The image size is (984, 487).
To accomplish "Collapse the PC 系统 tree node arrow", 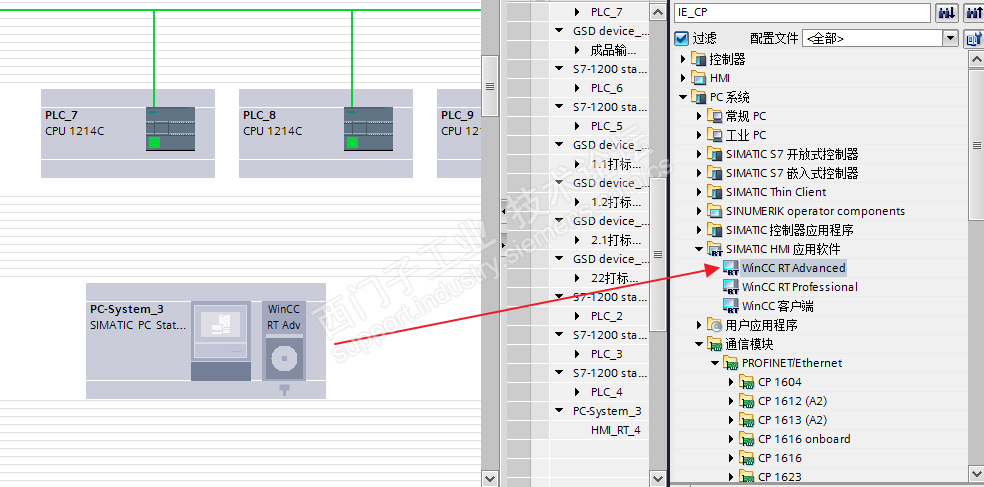I will point(683,97).
